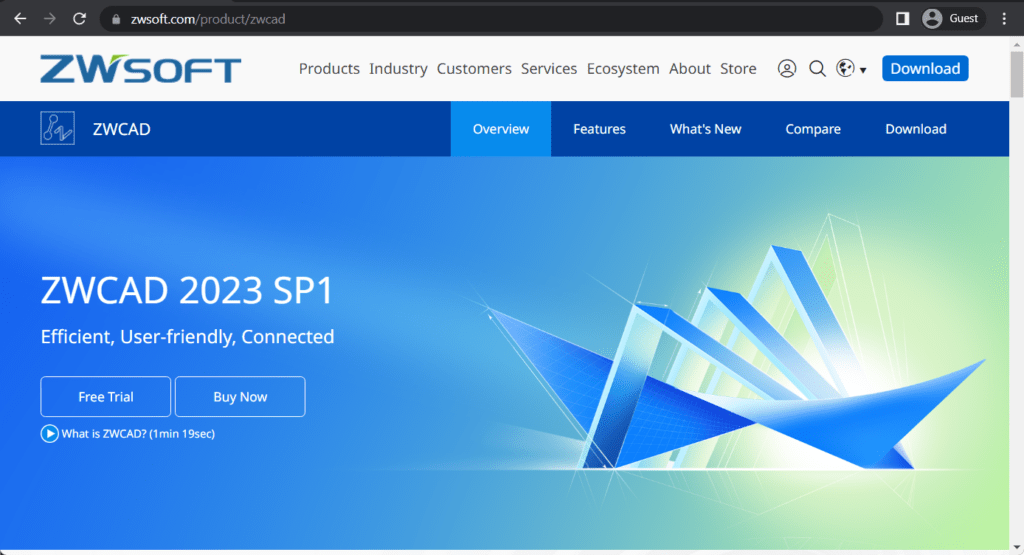Open the Industry menu
1024x555 pixels.
(398, 69)
